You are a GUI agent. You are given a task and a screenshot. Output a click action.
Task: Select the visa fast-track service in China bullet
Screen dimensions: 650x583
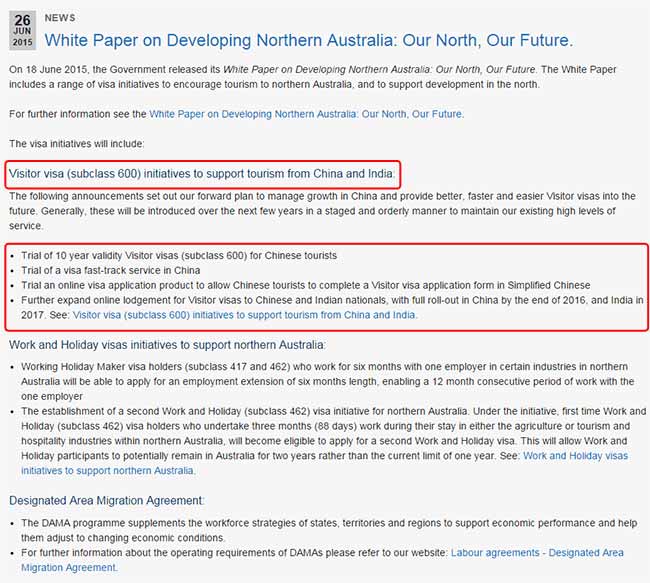coord(111,270)
